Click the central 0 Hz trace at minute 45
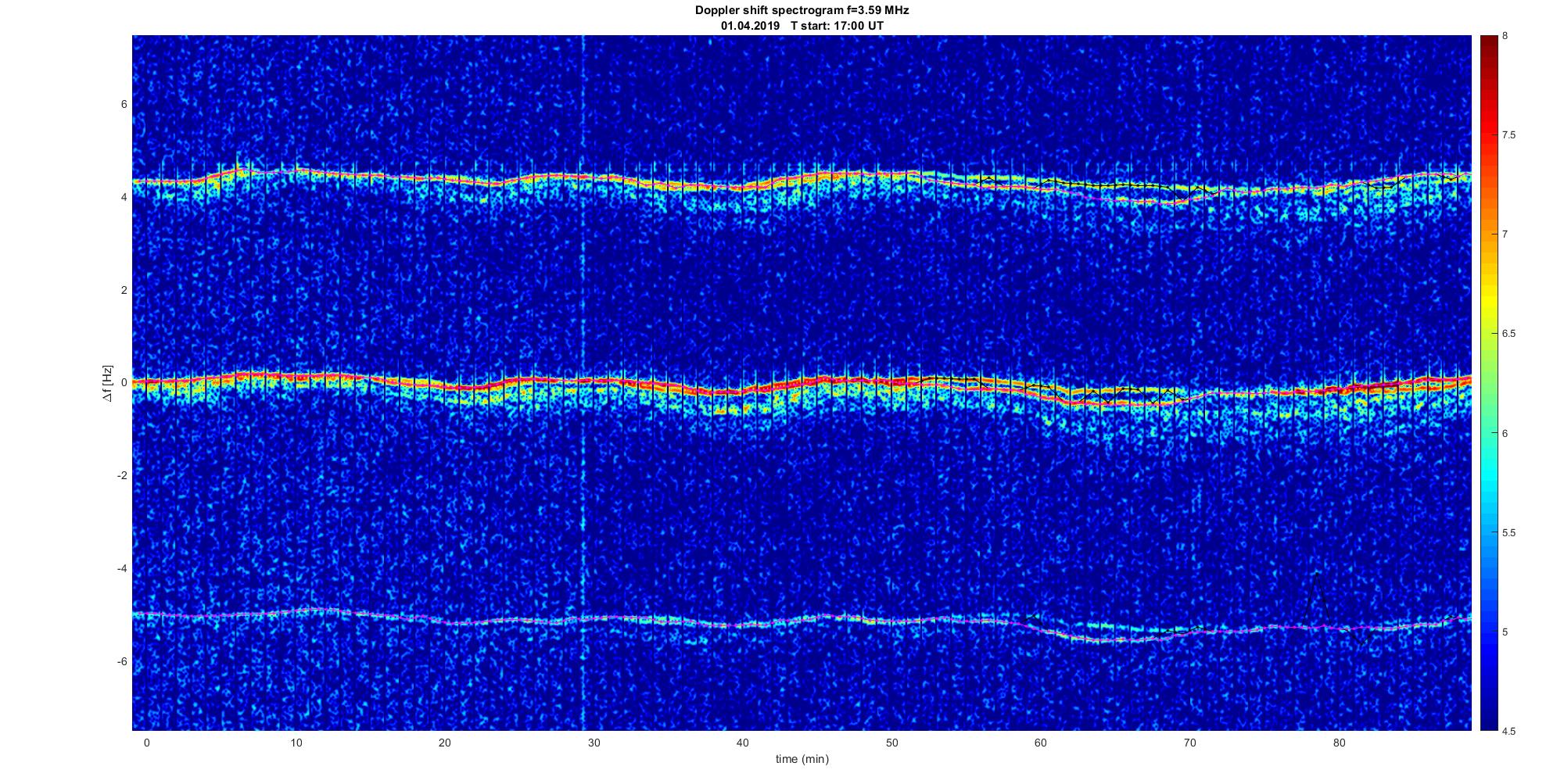1564x784 pixels. click(817, 380)
